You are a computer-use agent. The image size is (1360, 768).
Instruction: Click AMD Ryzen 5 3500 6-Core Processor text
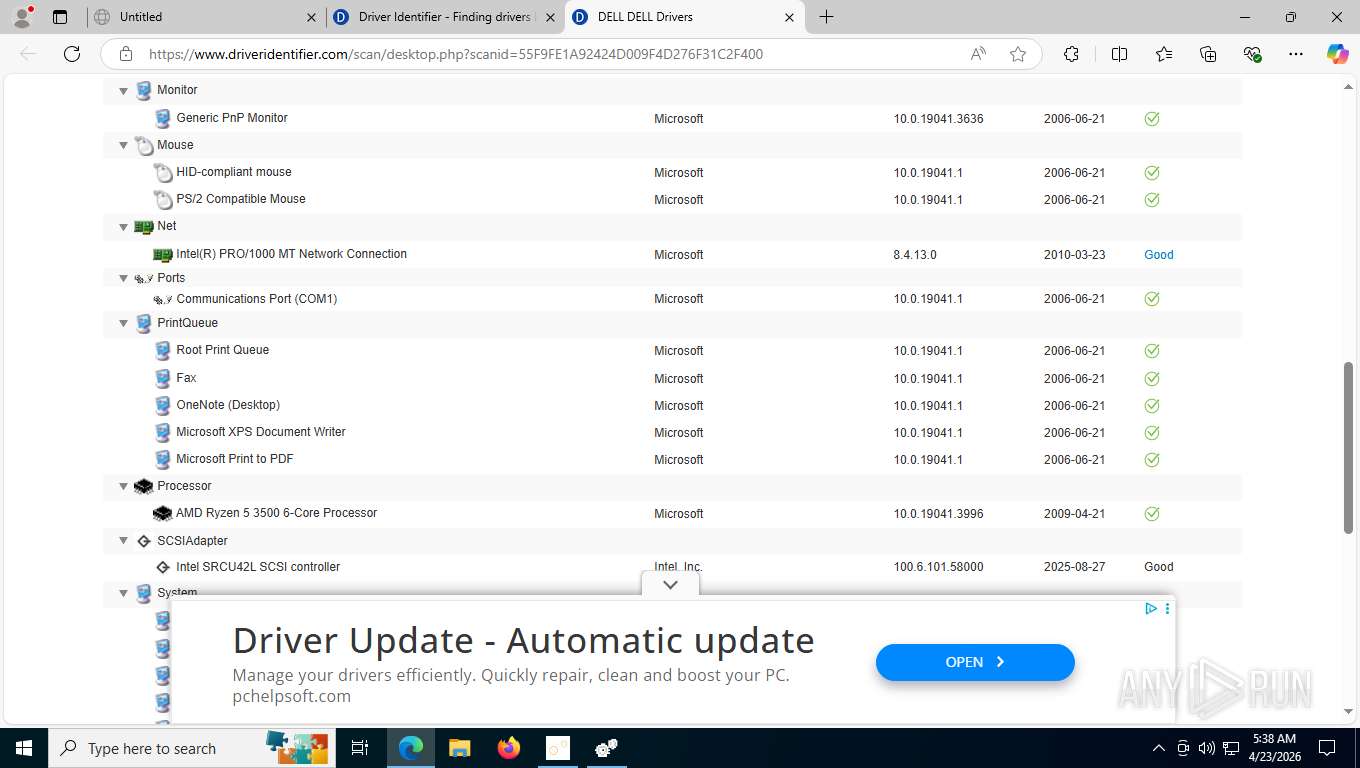click(x=277, y=513)
